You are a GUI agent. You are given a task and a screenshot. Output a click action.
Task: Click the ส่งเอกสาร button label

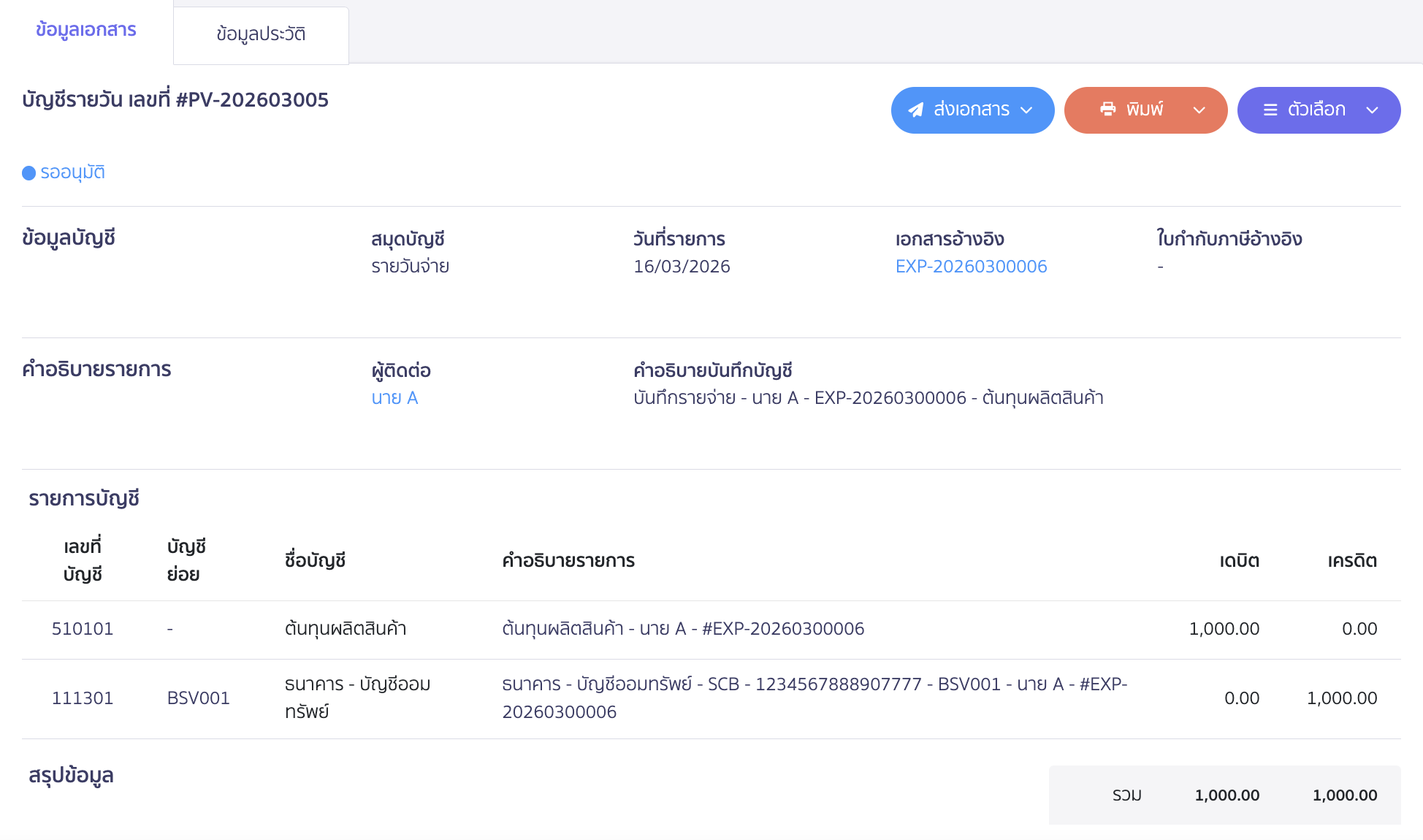971,110
